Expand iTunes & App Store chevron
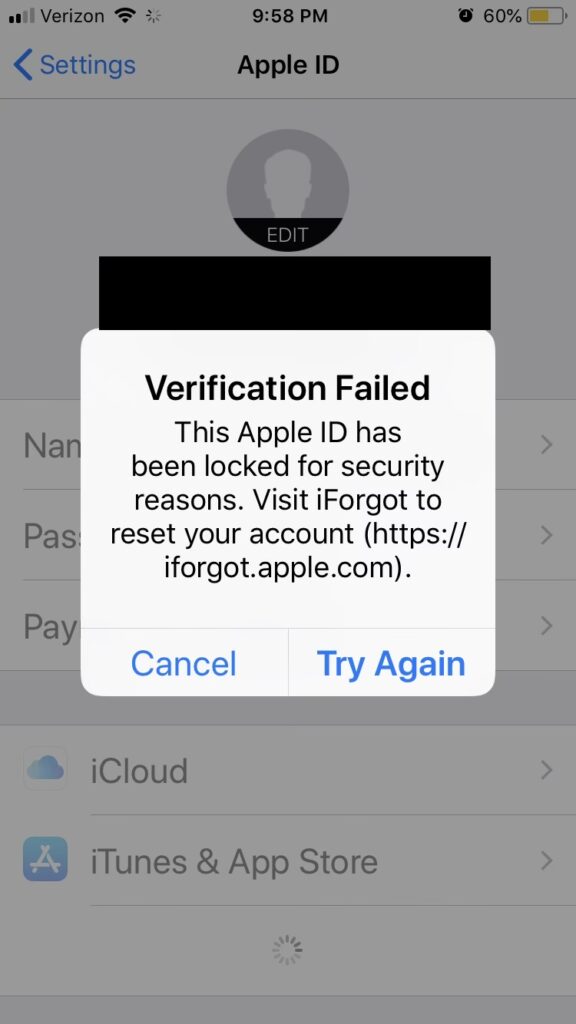The height and width of the screenshot is (1024, 576). point(547,861)
